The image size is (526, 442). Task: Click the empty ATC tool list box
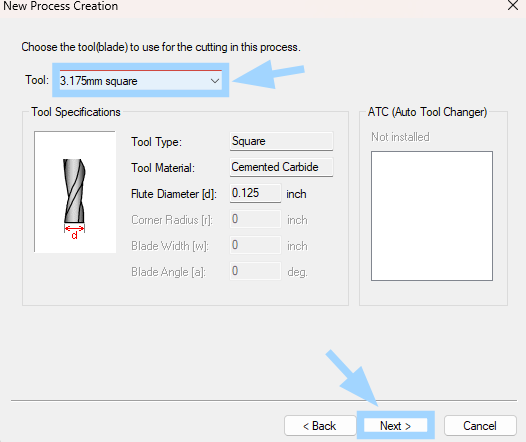pyautogui.click(x=432, y=216)
